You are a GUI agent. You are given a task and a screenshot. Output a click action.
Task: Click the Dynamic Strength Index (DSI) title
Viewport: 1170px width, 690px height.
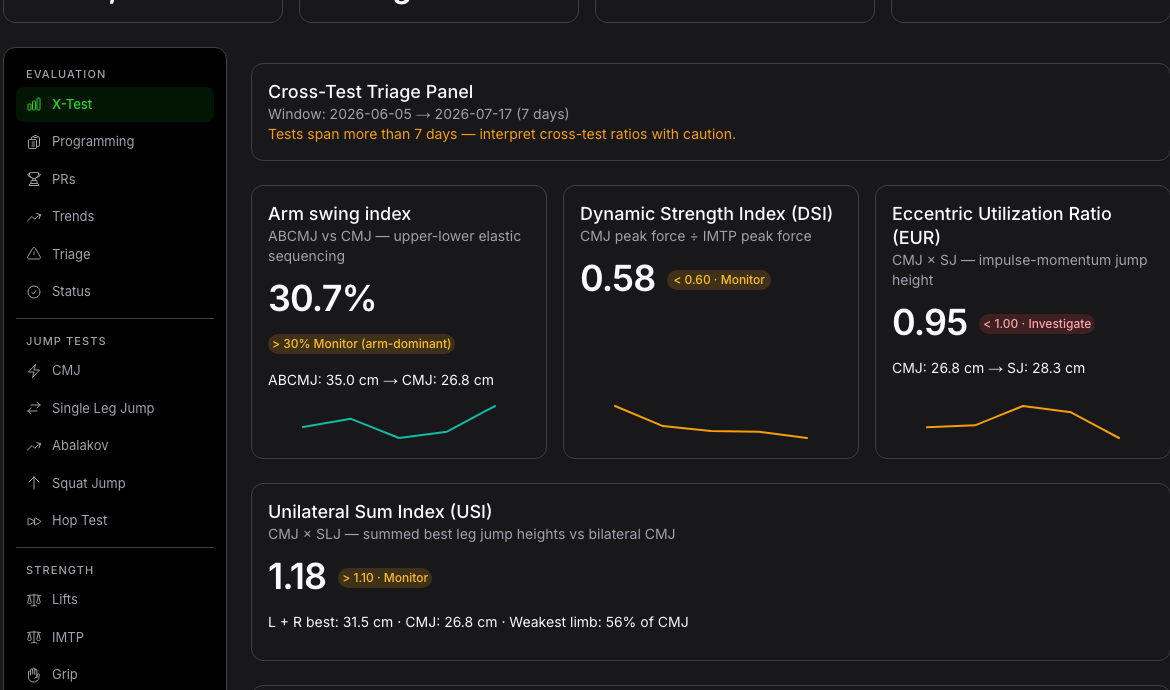pyautogui.click(x=706, y=214)
